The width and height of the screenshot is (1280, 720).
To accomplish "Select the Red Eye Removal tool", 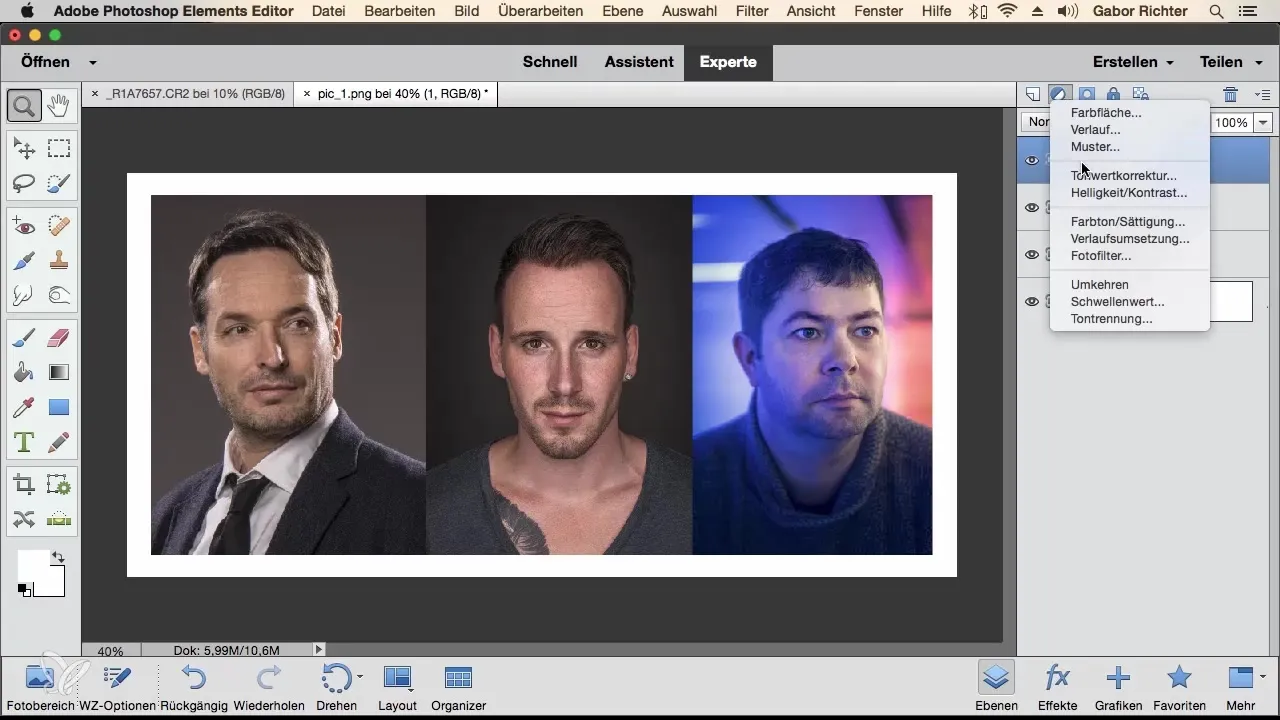I will tap(25, 227).
